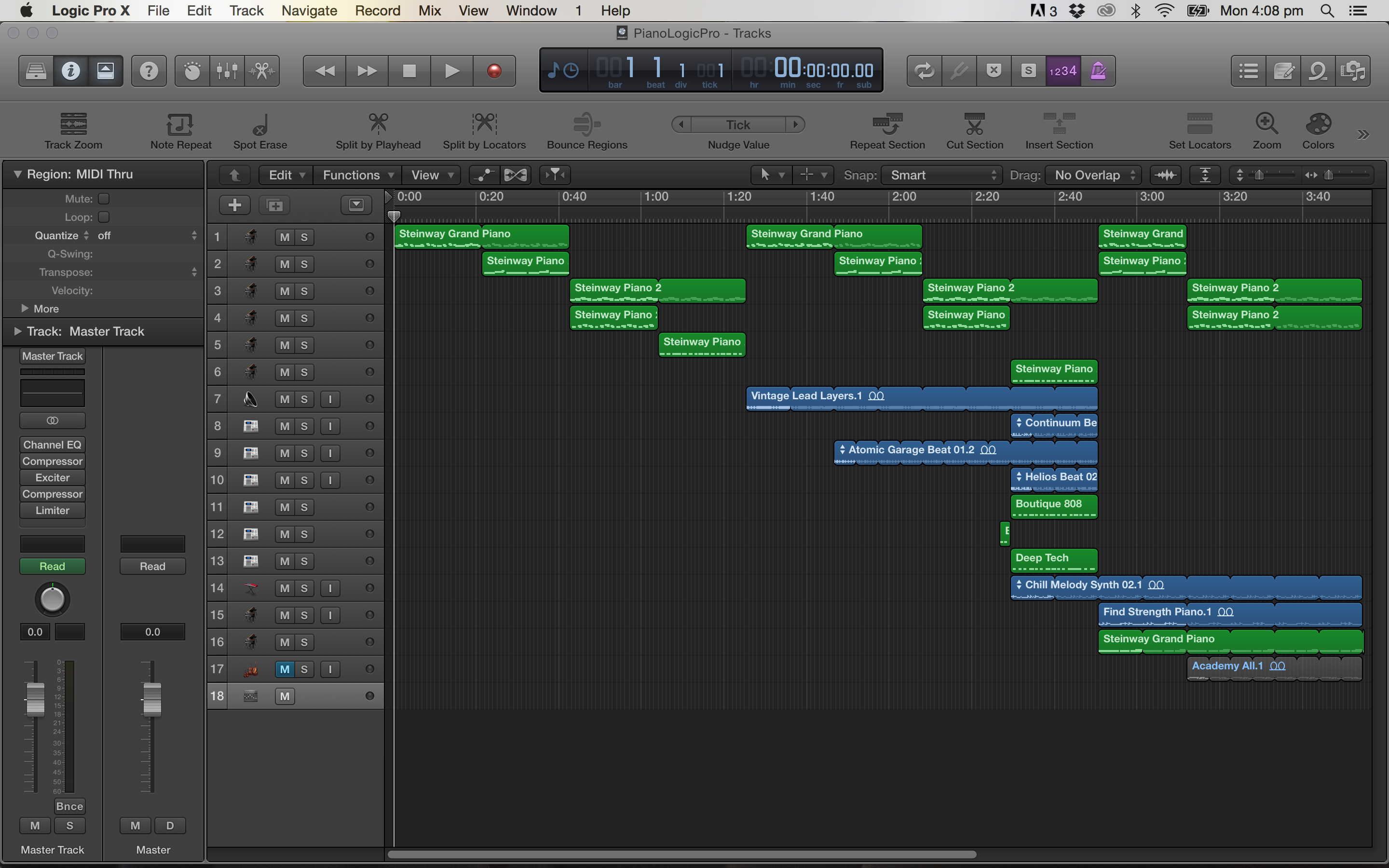Screen dimensions: 1389x868
Task: Expand the More disclosure triangle
Action: point(25,308)
